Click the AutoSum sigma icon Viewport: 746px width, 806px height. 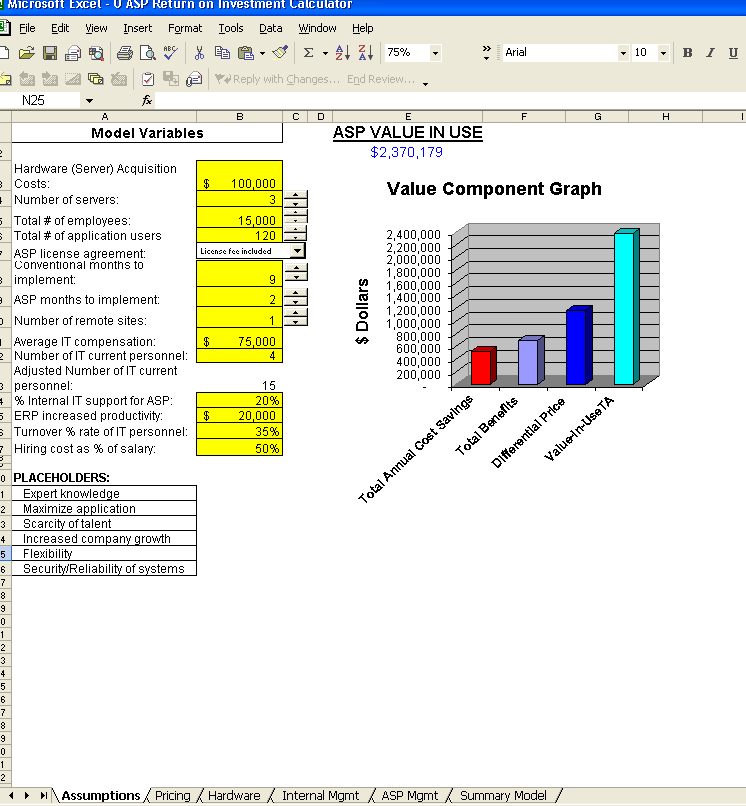308,52
